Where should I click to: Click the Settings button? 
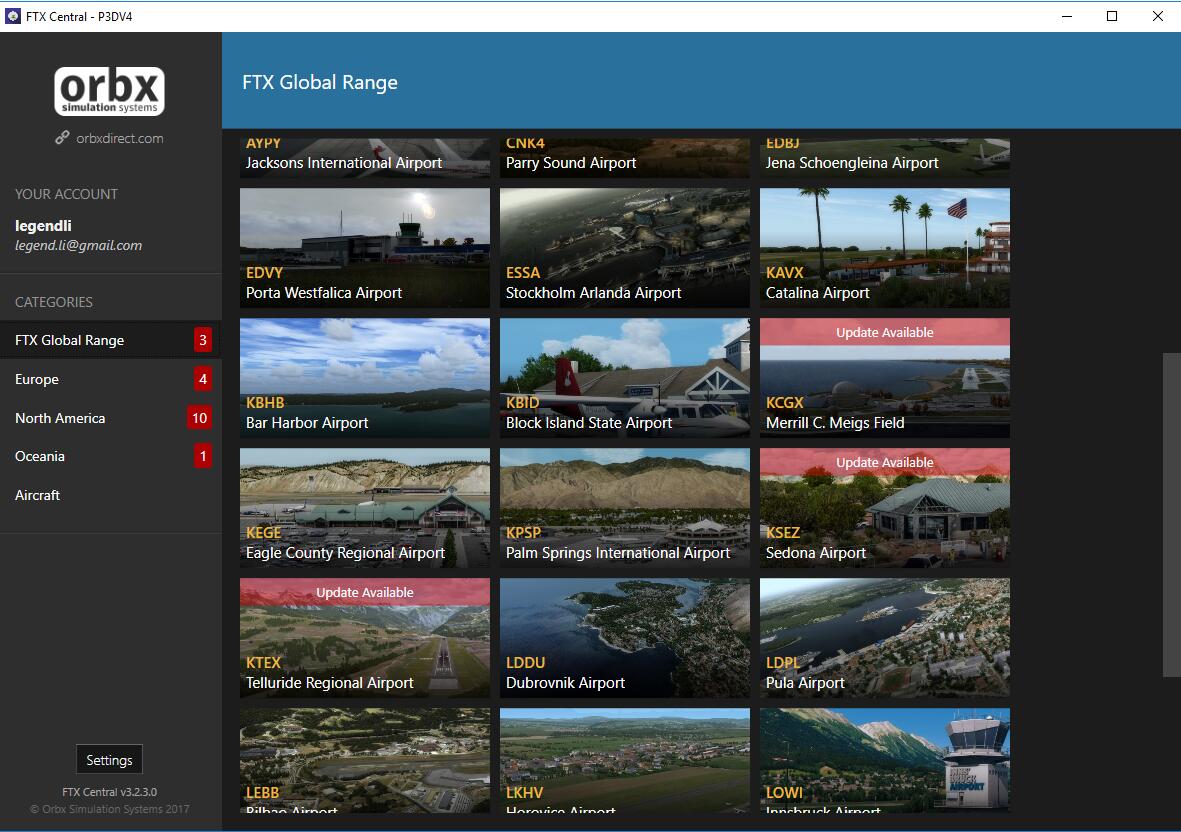point(109,760)
